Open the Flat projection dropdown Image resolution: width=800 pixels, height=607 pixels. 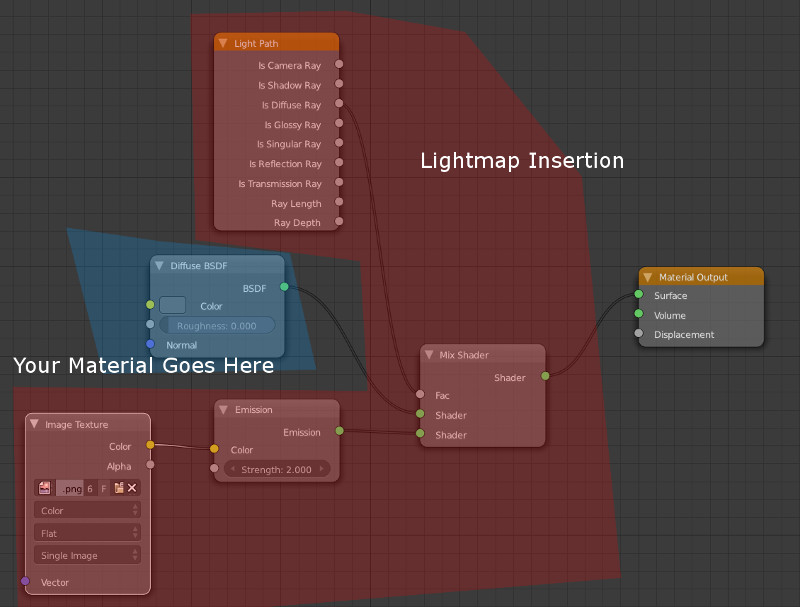[87, 533]
